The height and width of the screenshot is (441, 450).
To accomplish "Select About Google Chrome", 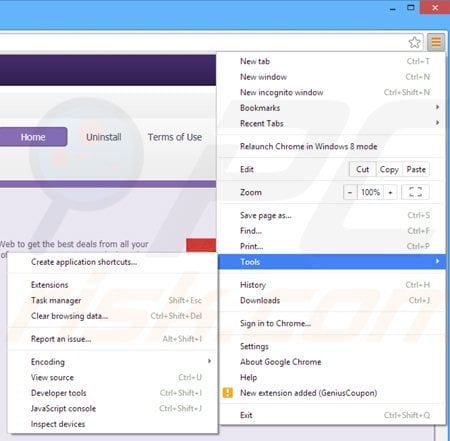I will (332, 362).
